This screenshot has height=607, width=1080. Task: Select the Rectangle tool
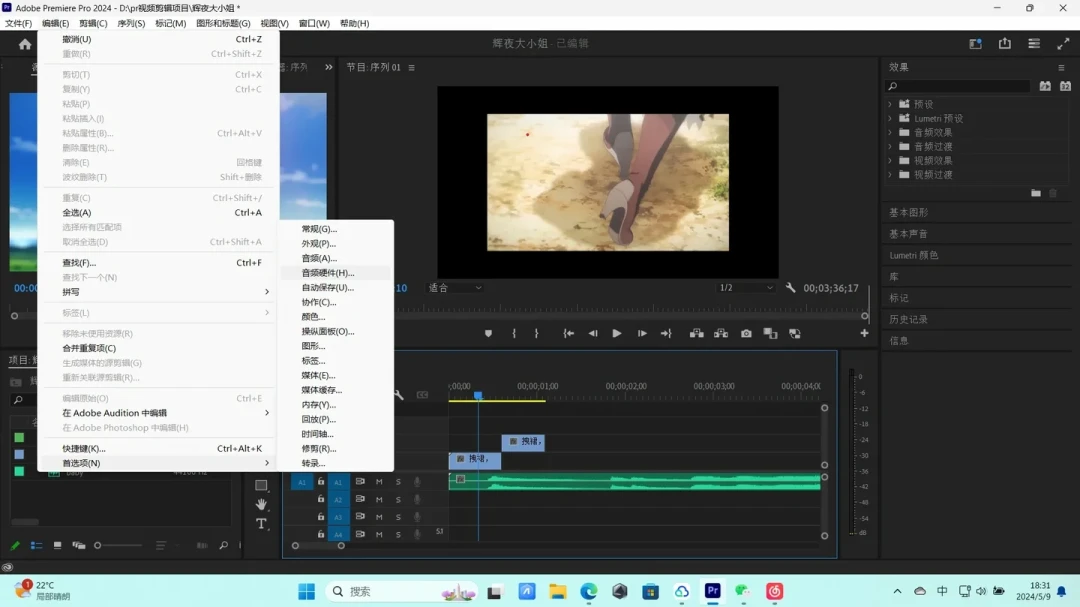coord(261,485)
